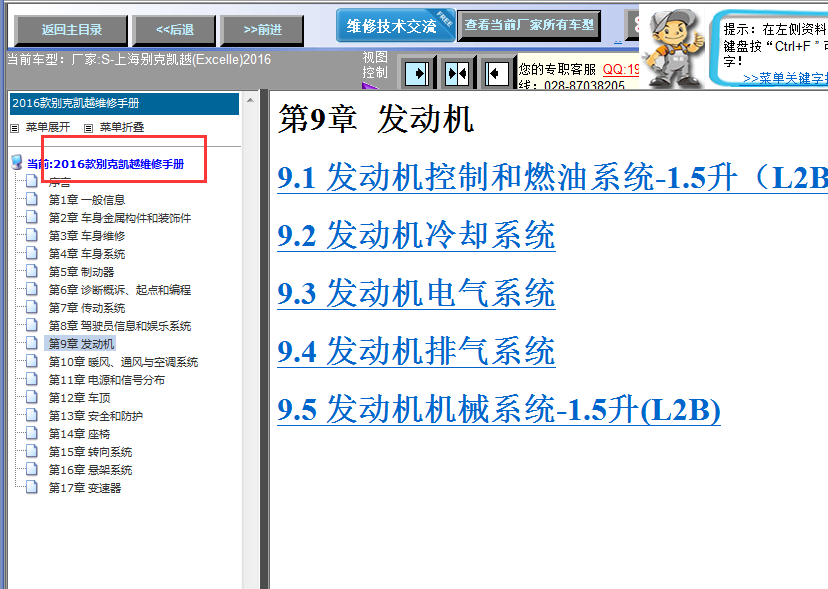Open 维修技术交流 free button

396,25
